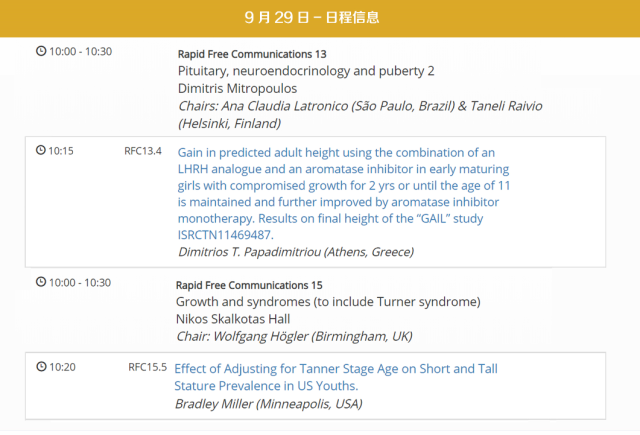Viewport: 640px width, 435px height.
Task: Click the RFC13.4 session code
Action: [143, 151]
